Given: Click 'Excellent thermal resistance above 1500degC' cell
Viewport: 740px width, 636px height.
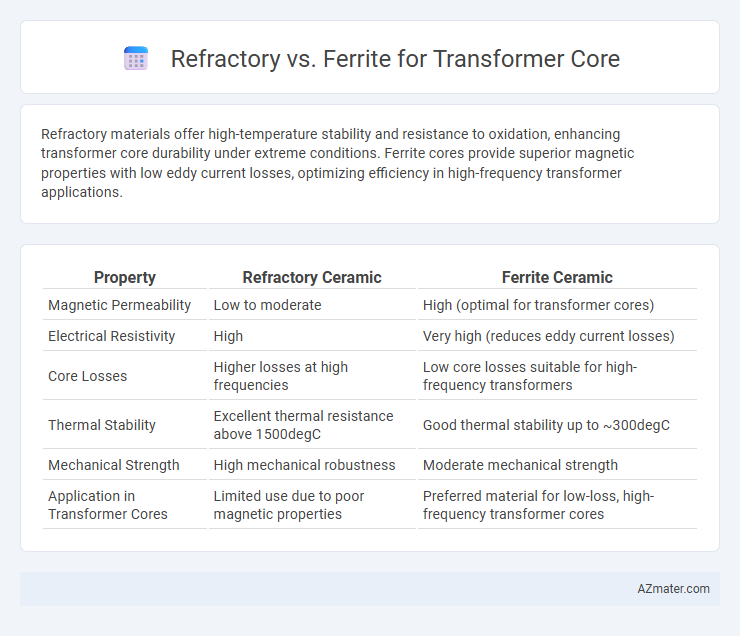Looking at the screenshot, I should (x=303, y=425).
